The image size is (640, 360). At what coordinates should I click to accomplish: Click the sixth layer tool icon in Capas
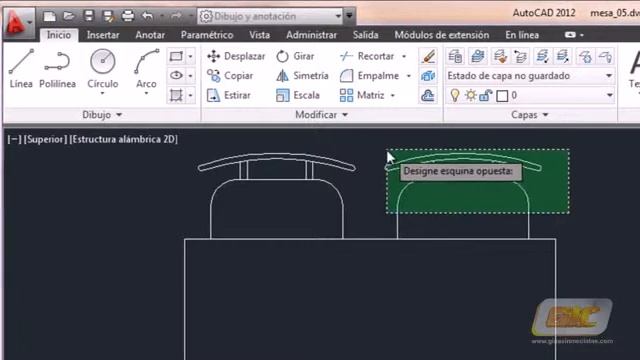563,56
